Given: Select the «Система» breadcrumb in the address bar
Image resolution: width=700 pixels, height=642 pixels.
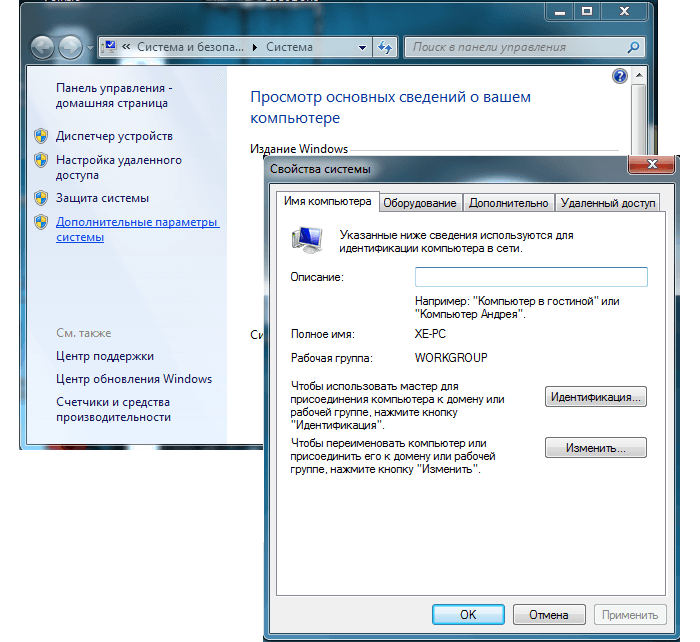Looking at the screenshot, I should pyautogui.click(x=289, y=47).
